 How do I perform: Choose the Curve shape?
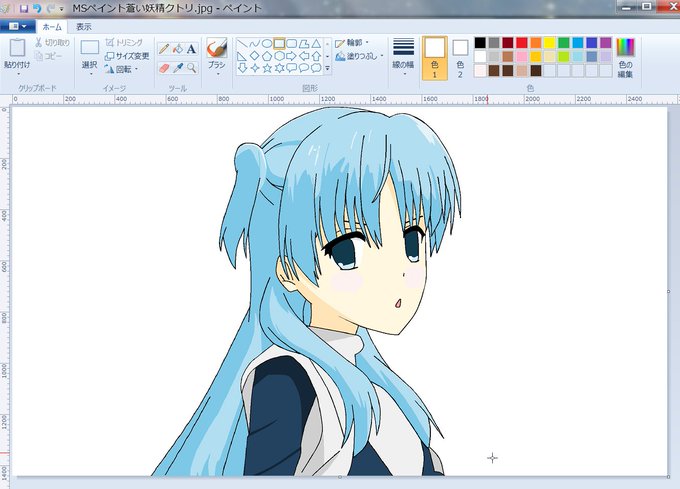click(255, 44)
